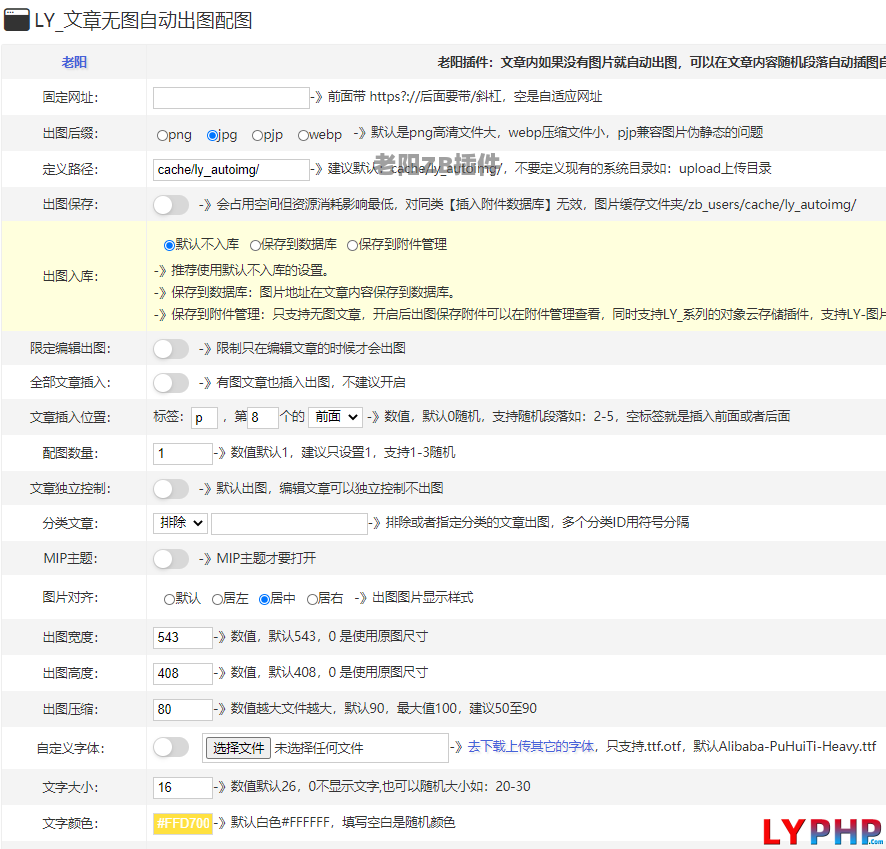Click the page title LY_文章无图自动出图配图
The width and height of the screenshot is (886, 849).
pyautogui.click(x=144, y=20)
